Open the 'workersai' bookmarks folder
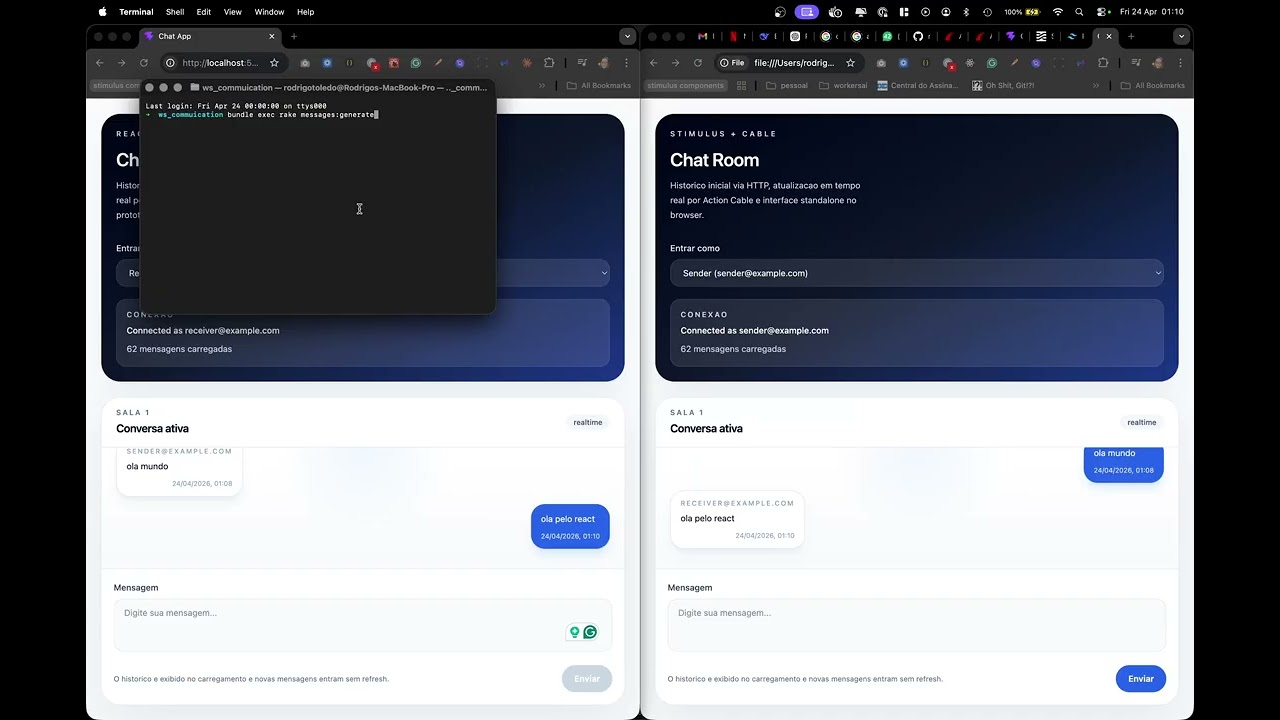1280x720 pixels. pos(843,86)
